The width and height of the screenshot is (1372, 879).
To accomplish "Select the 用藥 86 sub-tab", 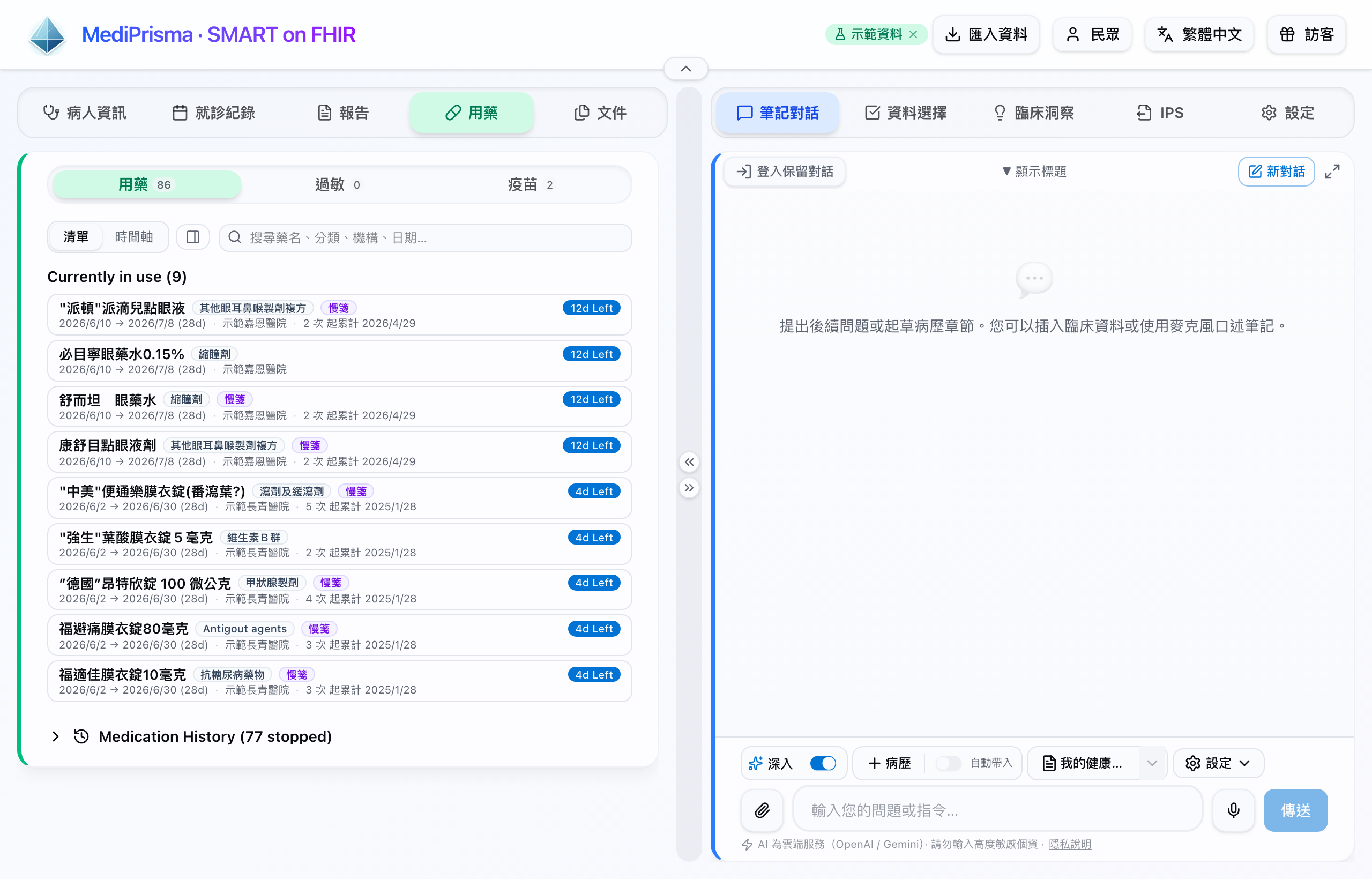I will pyautogui.click(x=146, y=184).
